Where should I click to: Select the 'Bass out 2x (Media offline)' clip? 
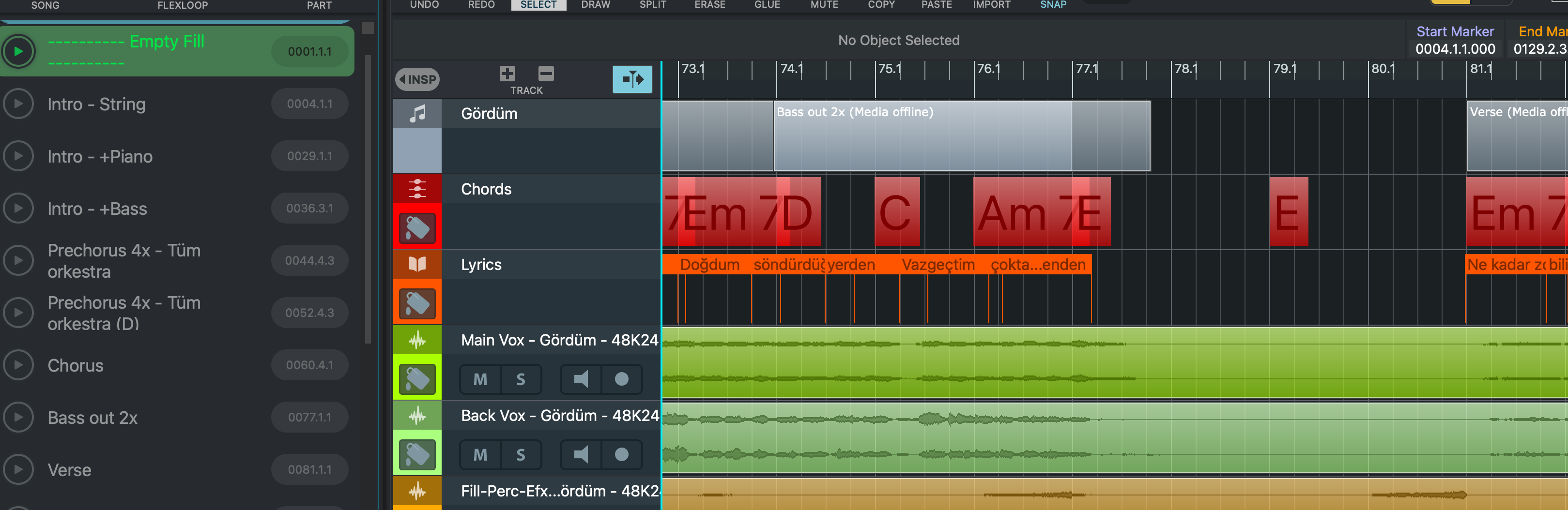[x=962, y=136]
